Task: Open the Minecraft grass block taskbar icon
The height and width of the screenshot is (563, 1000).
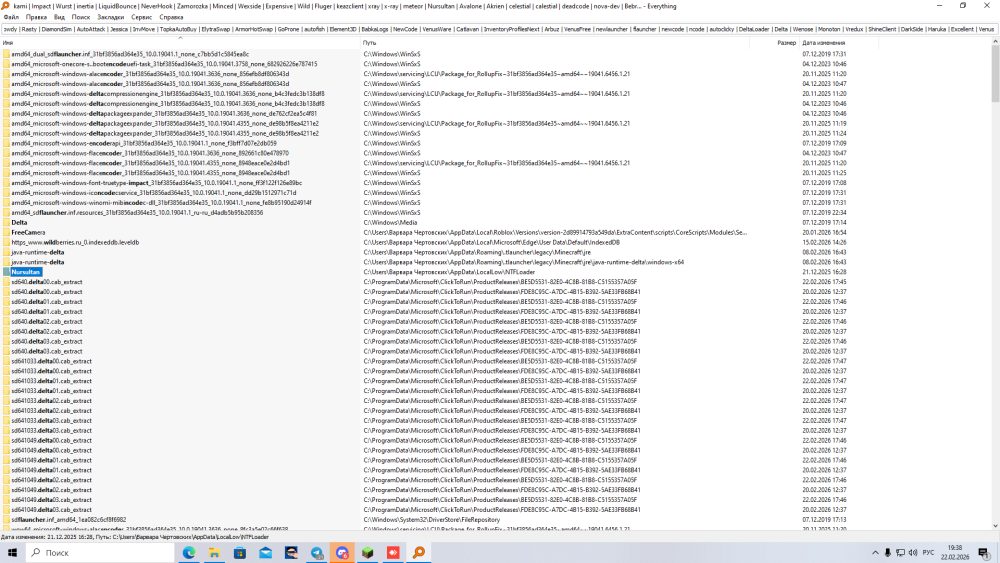Action: pos(368,553)
